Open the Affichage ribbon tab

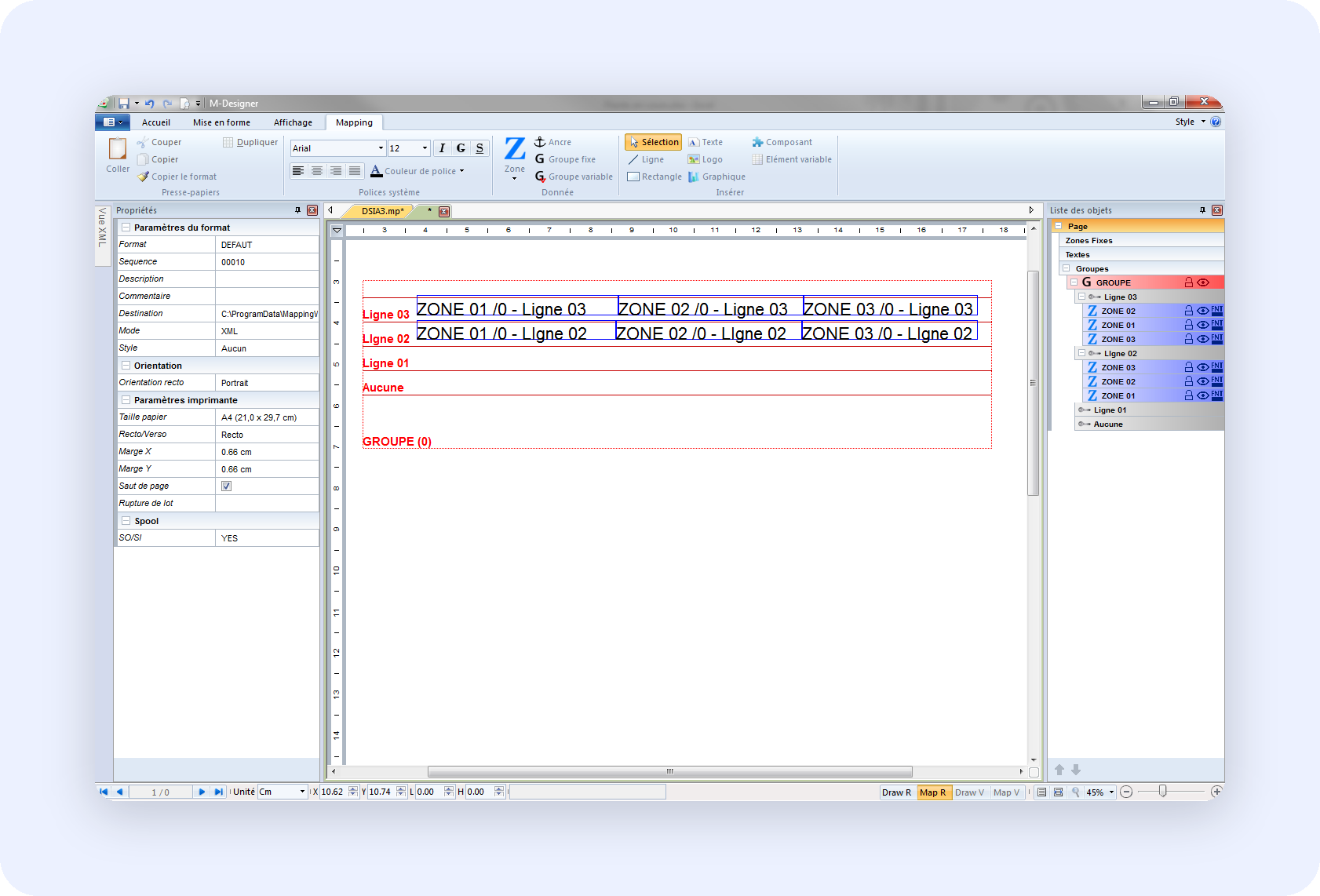(x=293, y=122)
